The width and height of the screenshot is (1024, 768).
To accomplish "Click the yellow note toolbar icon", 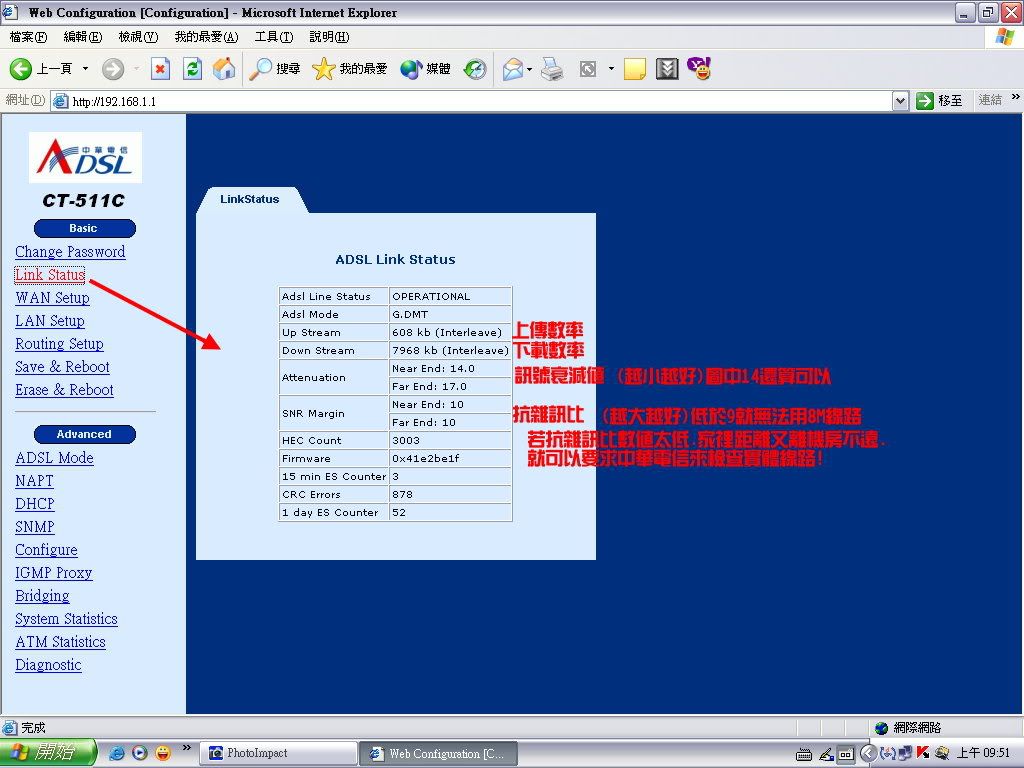I will click(635, 69).
